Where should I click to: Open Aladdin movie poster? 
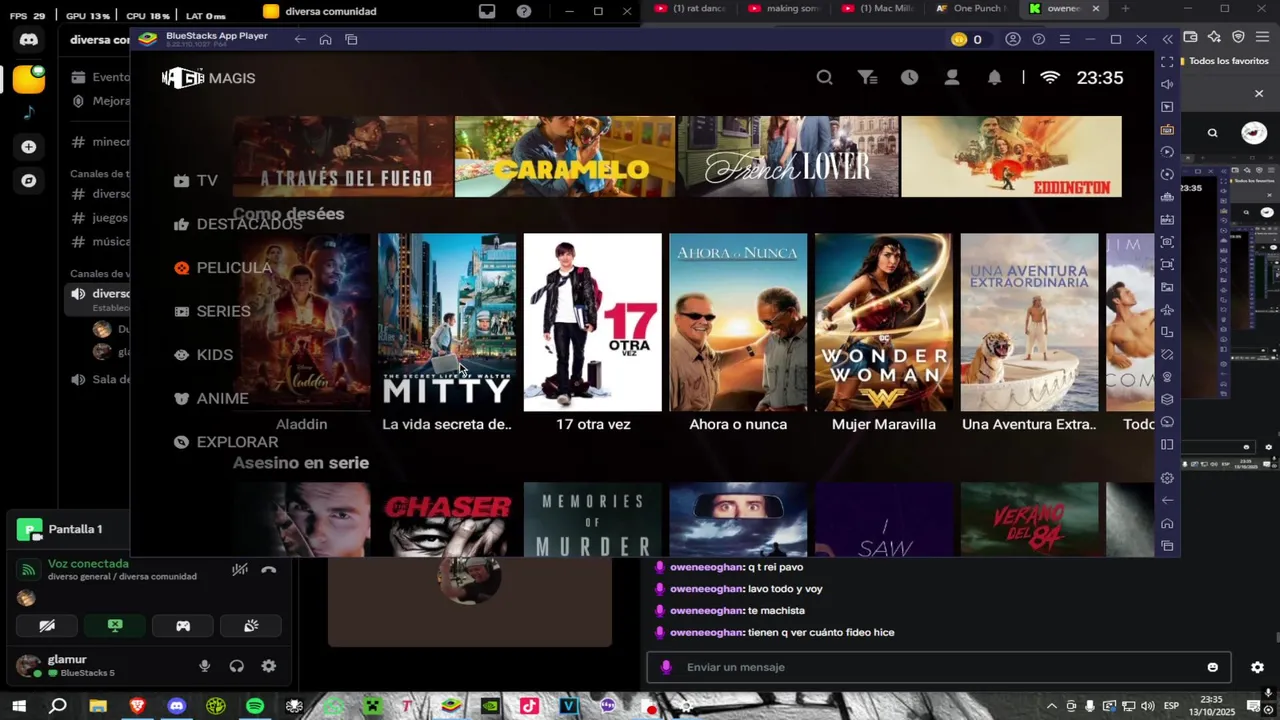click(x=301, y=322)
